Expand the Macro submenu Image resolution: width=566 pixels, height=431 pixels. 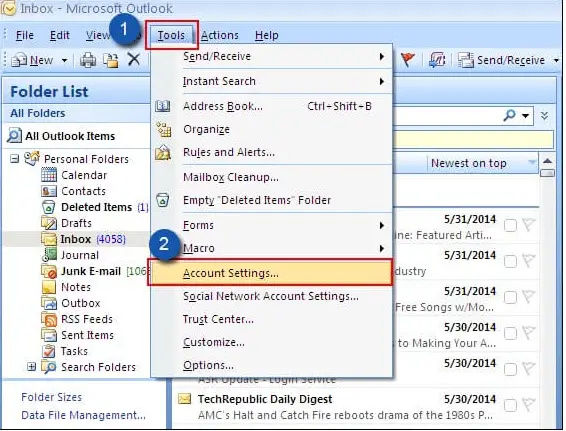point(382,248)
